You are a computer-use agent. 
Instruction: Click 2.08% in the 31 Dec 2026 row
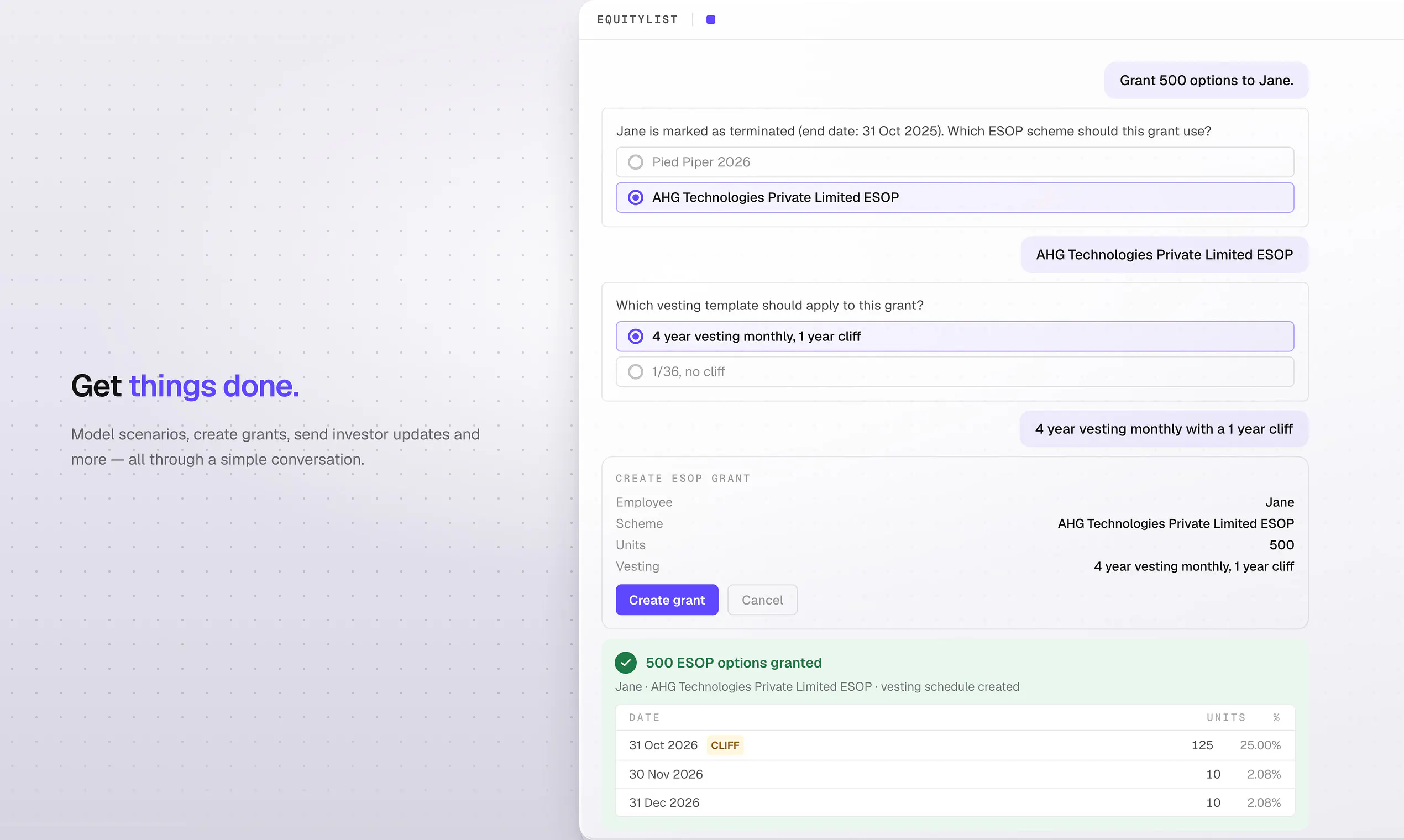point(1264,802)
